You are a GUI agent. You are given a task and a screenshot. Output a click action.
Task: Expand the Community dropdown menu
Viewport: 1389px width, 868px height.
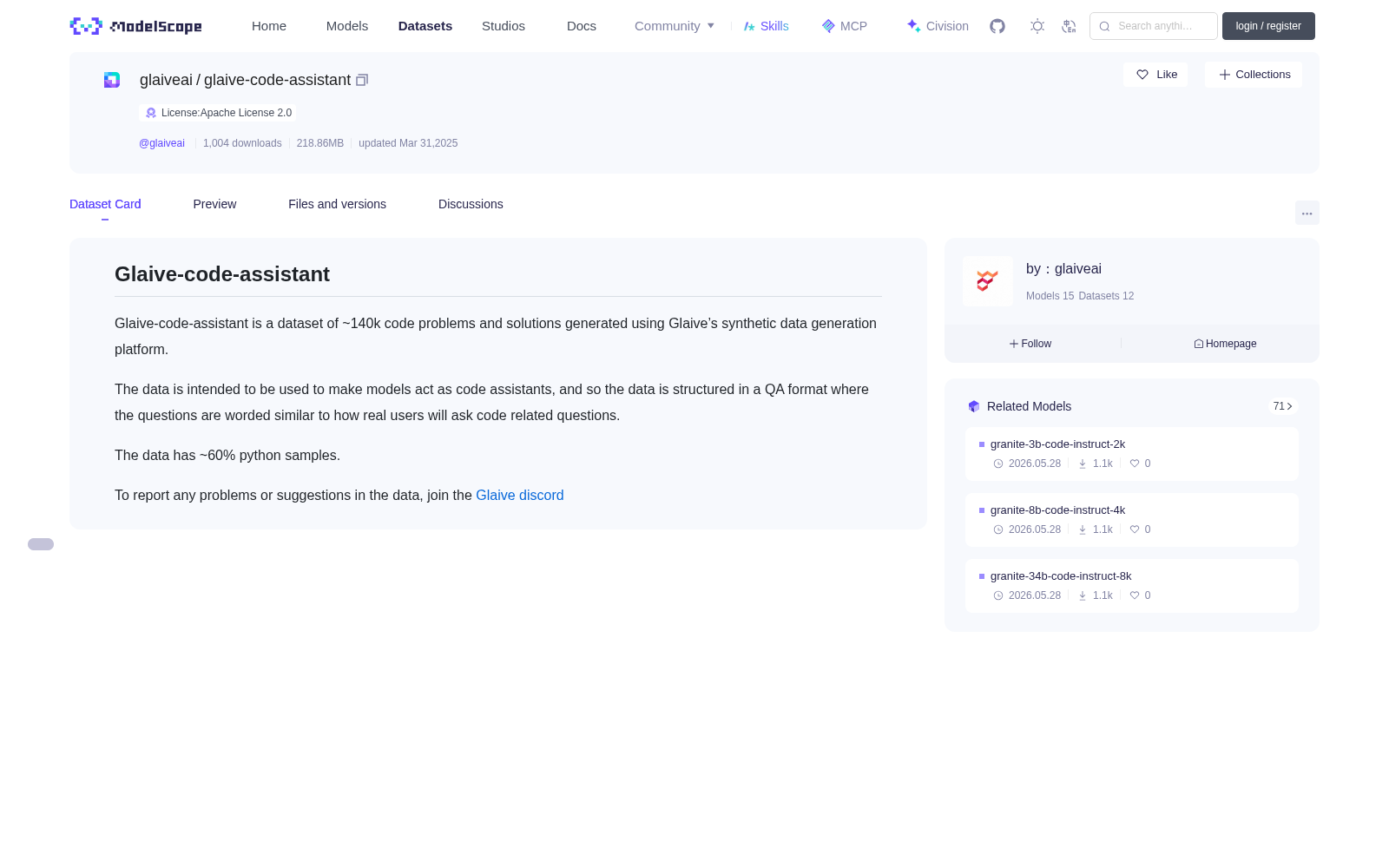click(675, 26)
